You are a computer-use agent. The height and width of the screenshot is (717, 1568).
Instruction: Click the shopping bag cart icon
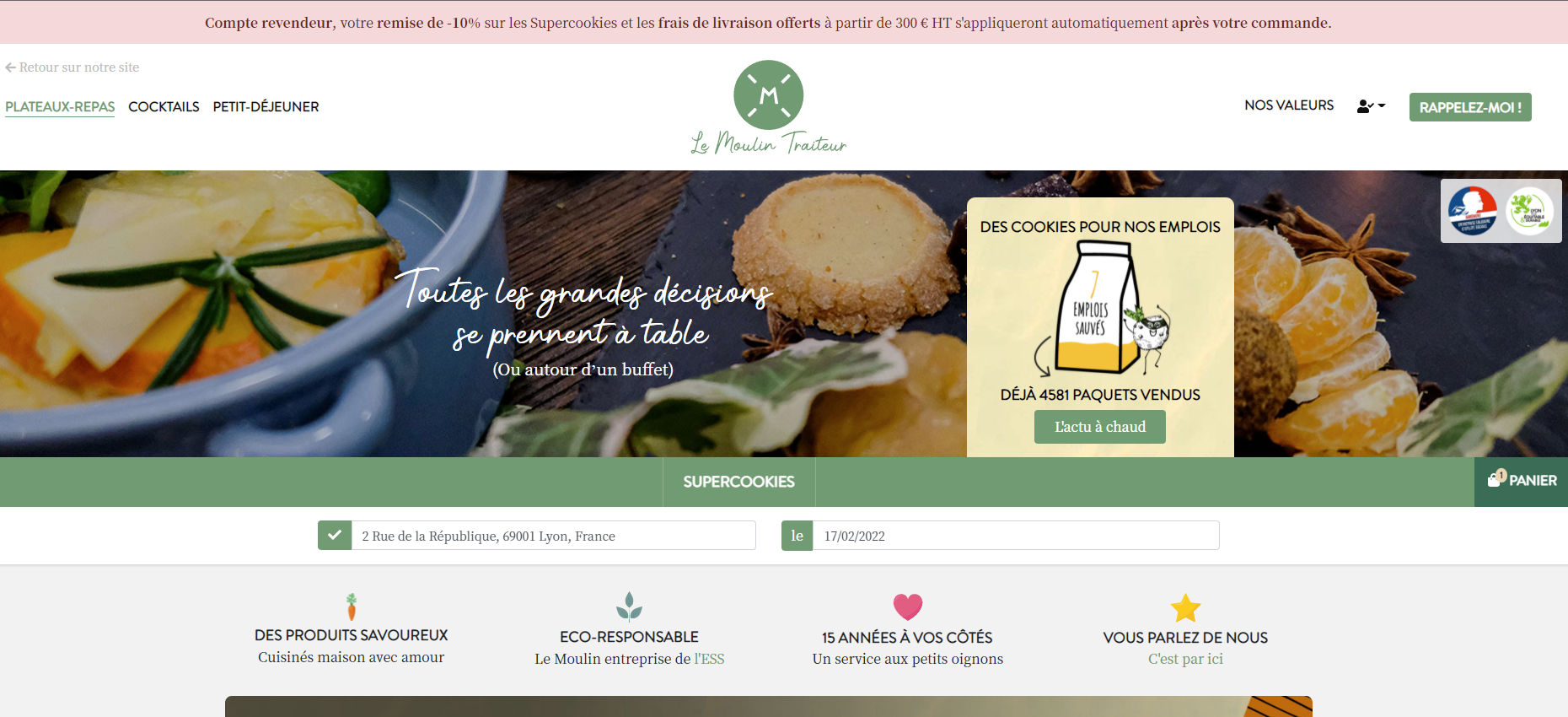pos(1495,478)
